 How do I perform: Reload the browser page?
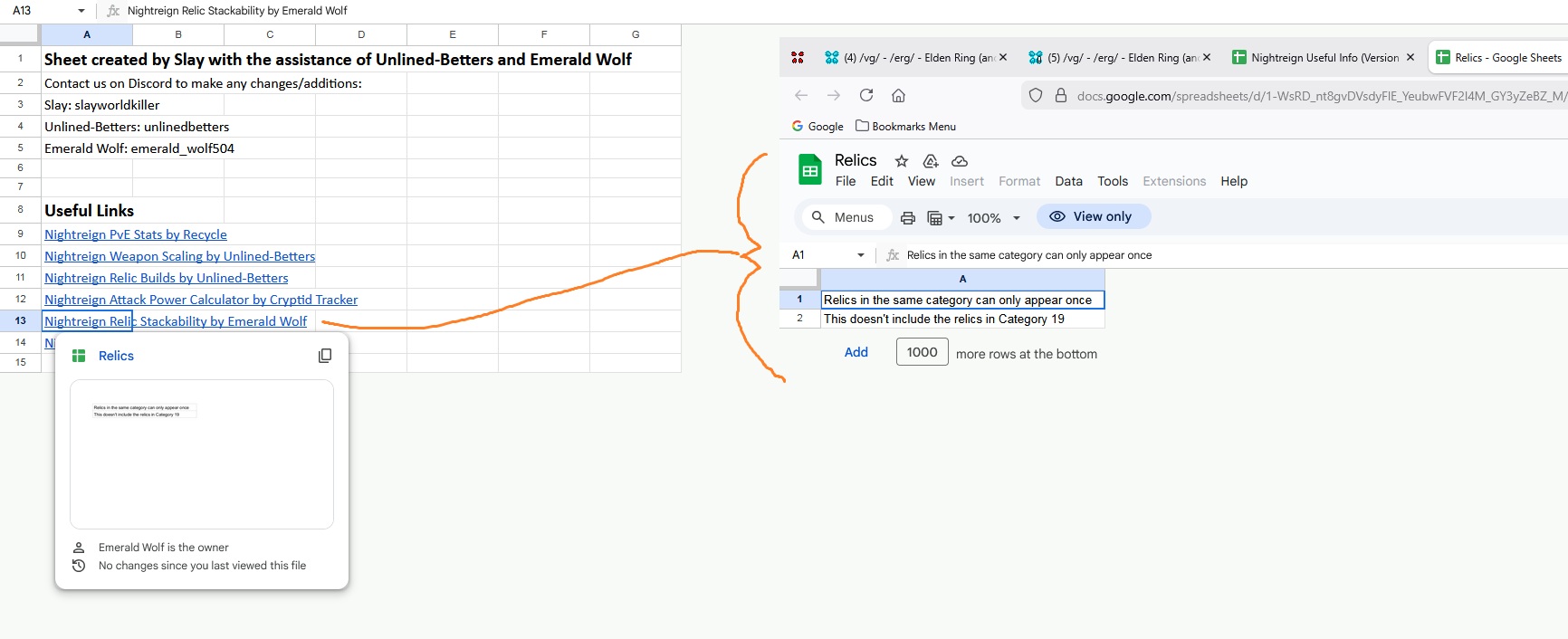pos(866,95)
